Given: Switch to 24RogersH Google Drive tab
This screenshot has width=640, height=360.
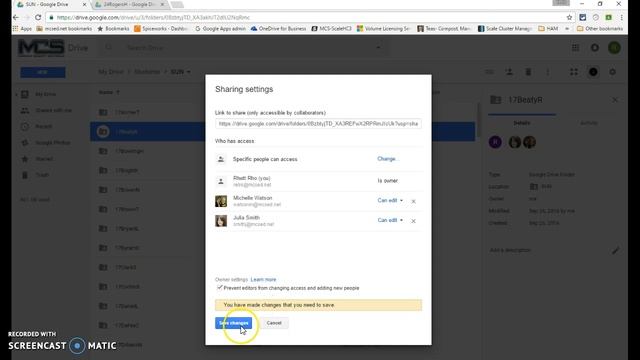Looking at the screenshot, I should (129, 4).
